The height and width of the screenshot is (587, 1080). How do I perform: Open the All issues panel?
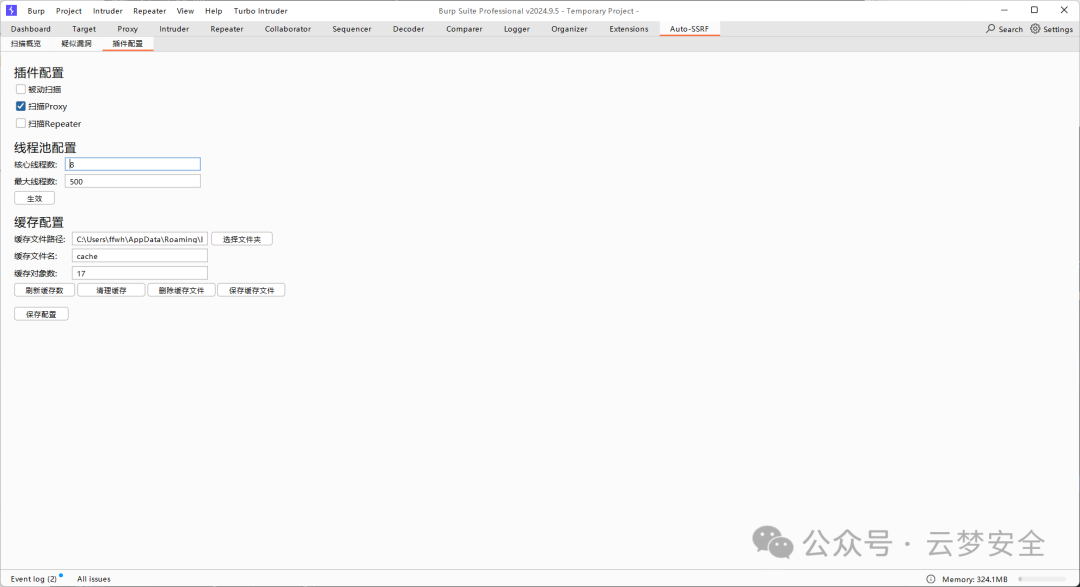(x=94, y=579)
